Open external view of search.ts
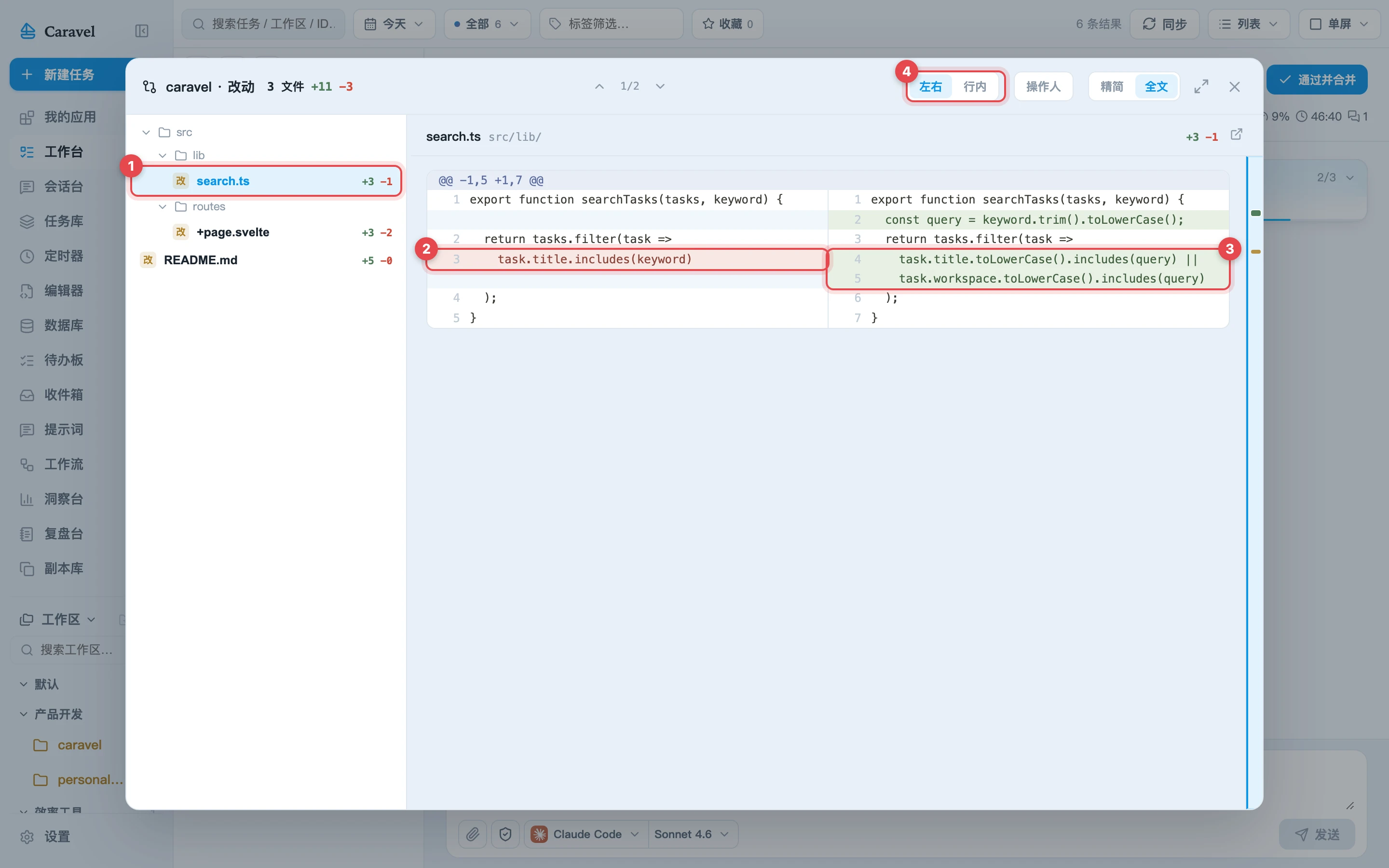This screenshot has height=868, width=1389. point(1236,135)
